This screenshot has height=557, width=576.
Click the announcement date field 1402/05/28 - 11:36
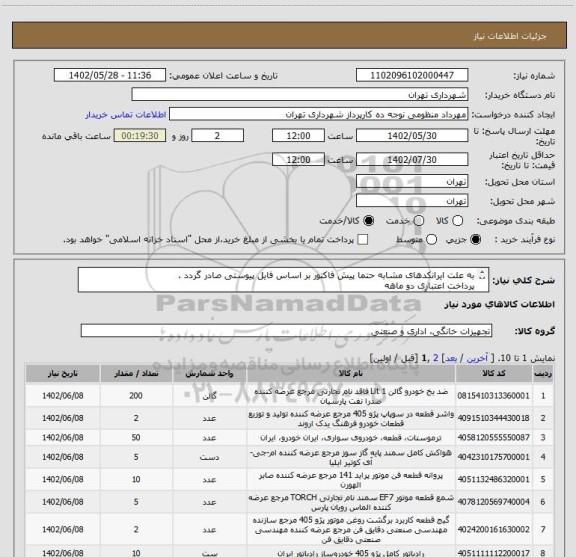(x=110, y=75)
